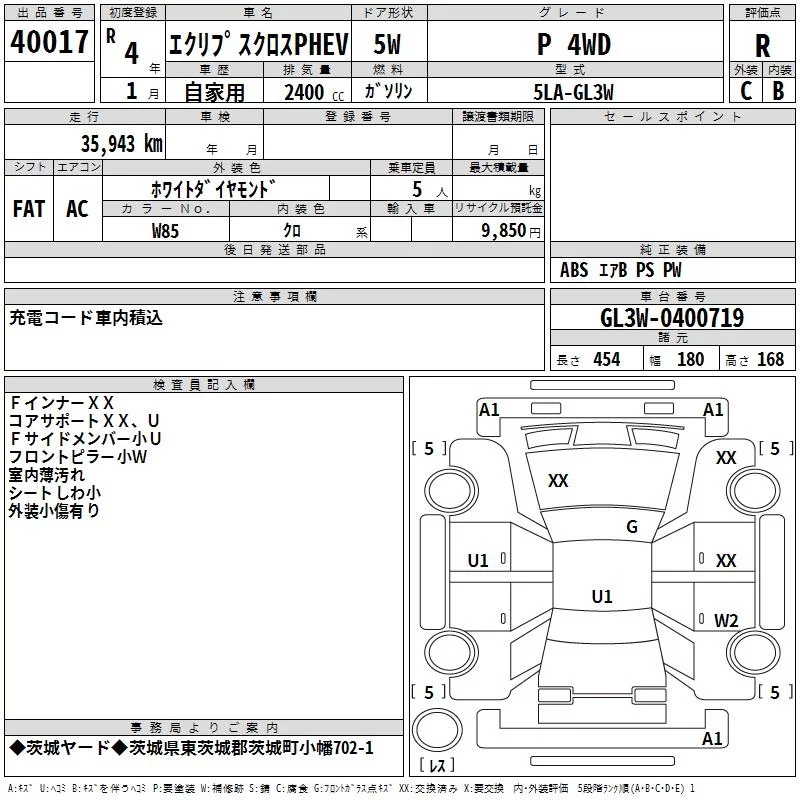Click exterior grade C

[746, 91]
